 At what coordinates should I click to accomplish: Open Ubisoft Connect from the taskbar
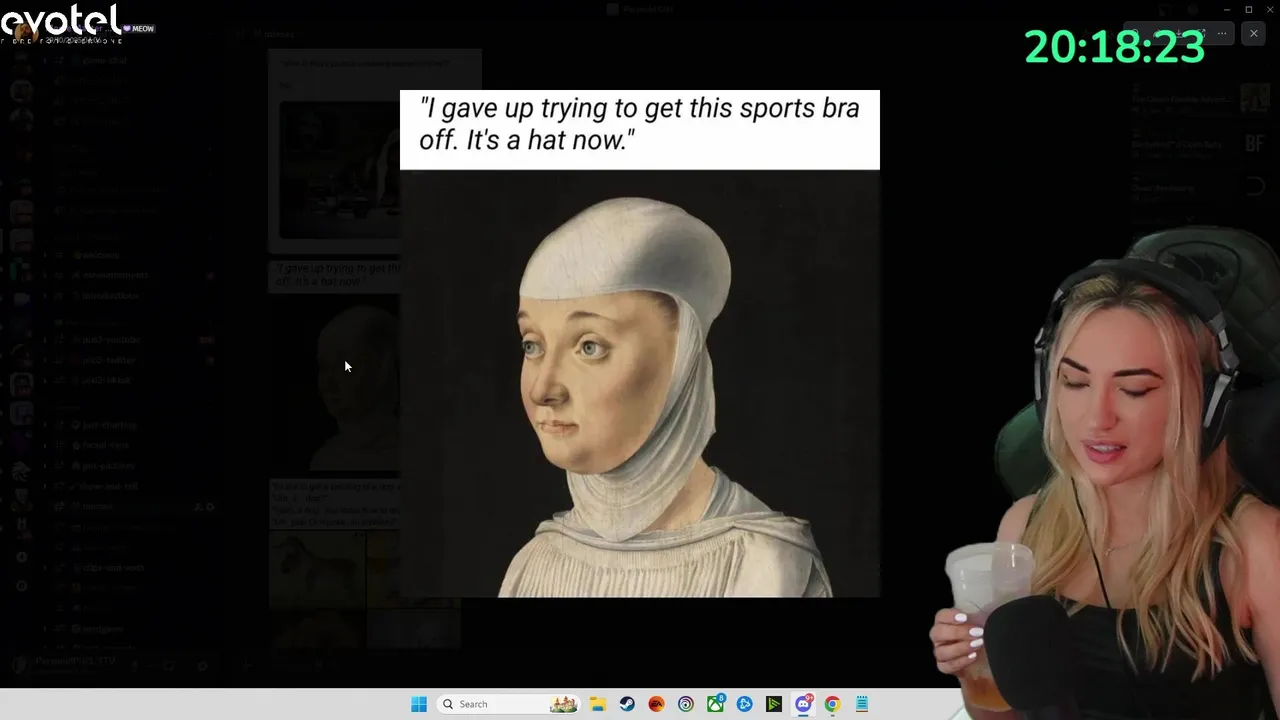[x=685, y=704]
